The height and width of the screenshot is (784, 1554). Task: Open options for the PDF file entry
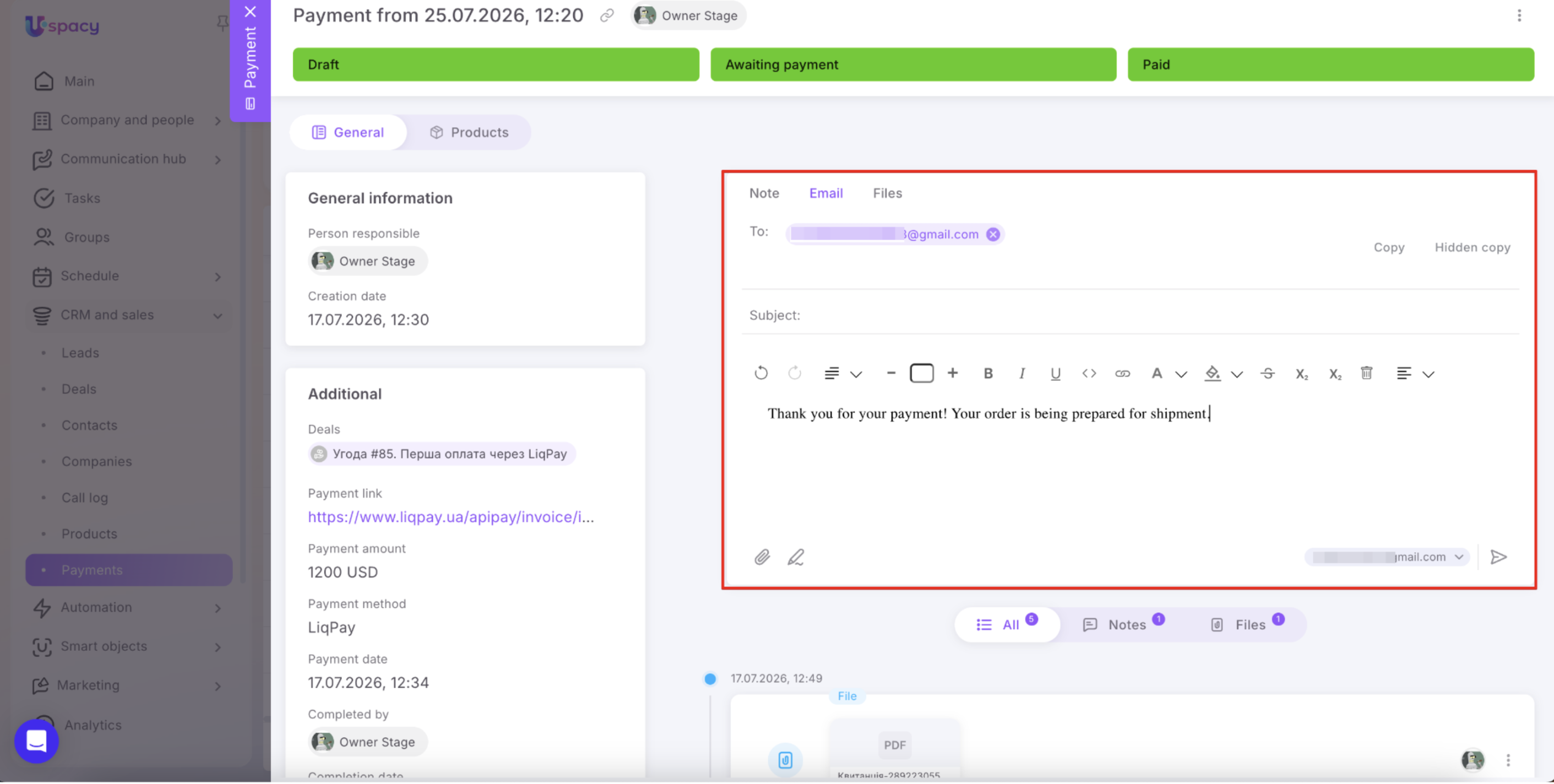pos(1508,760)
